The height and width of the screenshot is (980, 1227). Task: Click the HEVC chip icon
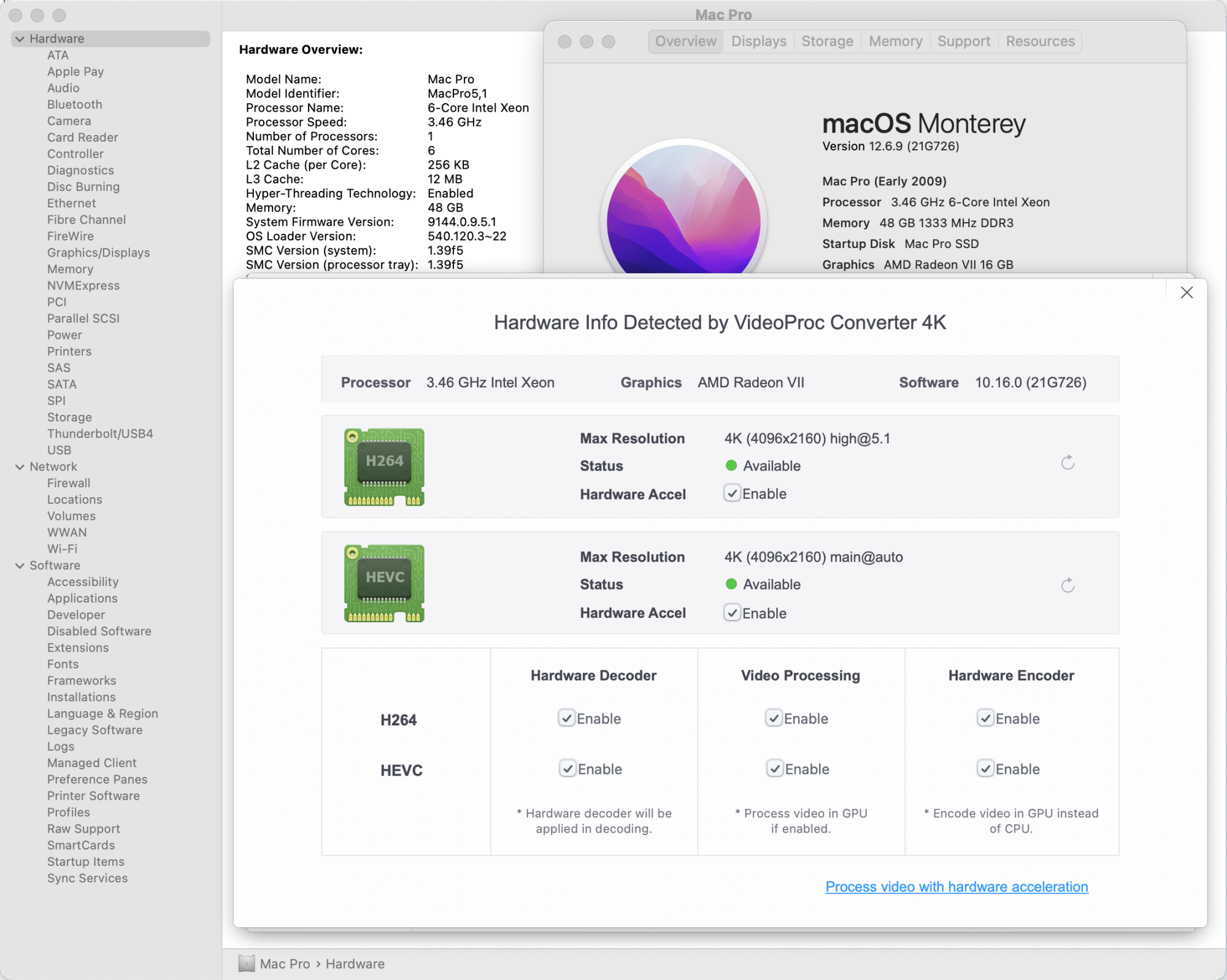tap(384, 584)
